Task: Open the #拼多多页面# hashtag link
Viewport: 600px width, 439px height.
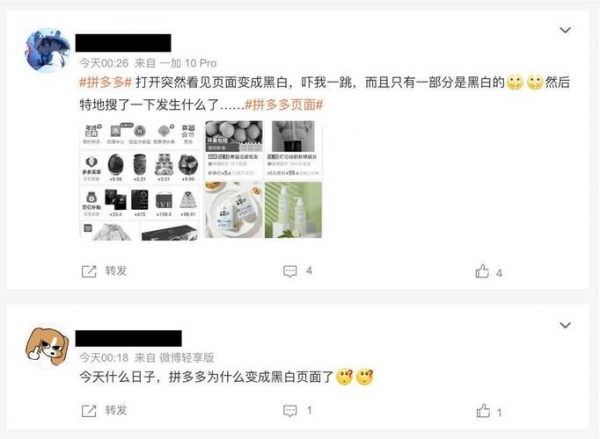Action: 284,104
